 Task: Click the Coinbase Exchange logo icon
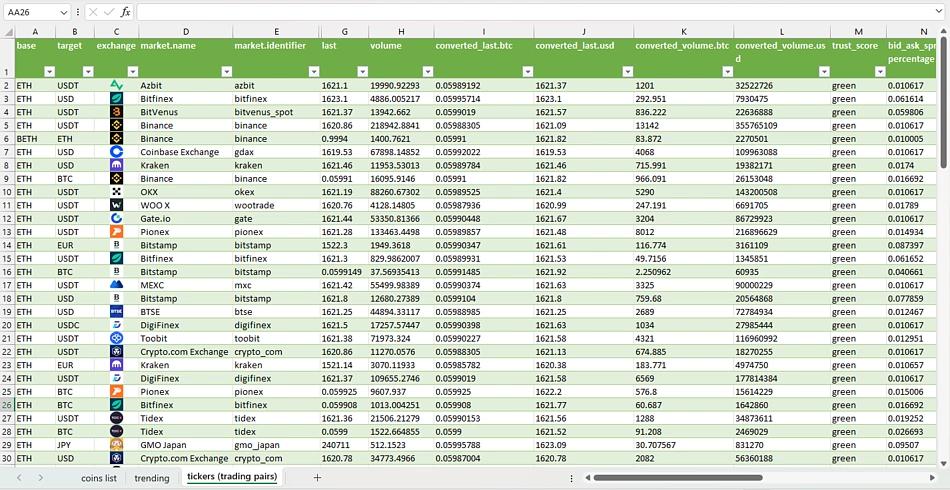[116, 152]
